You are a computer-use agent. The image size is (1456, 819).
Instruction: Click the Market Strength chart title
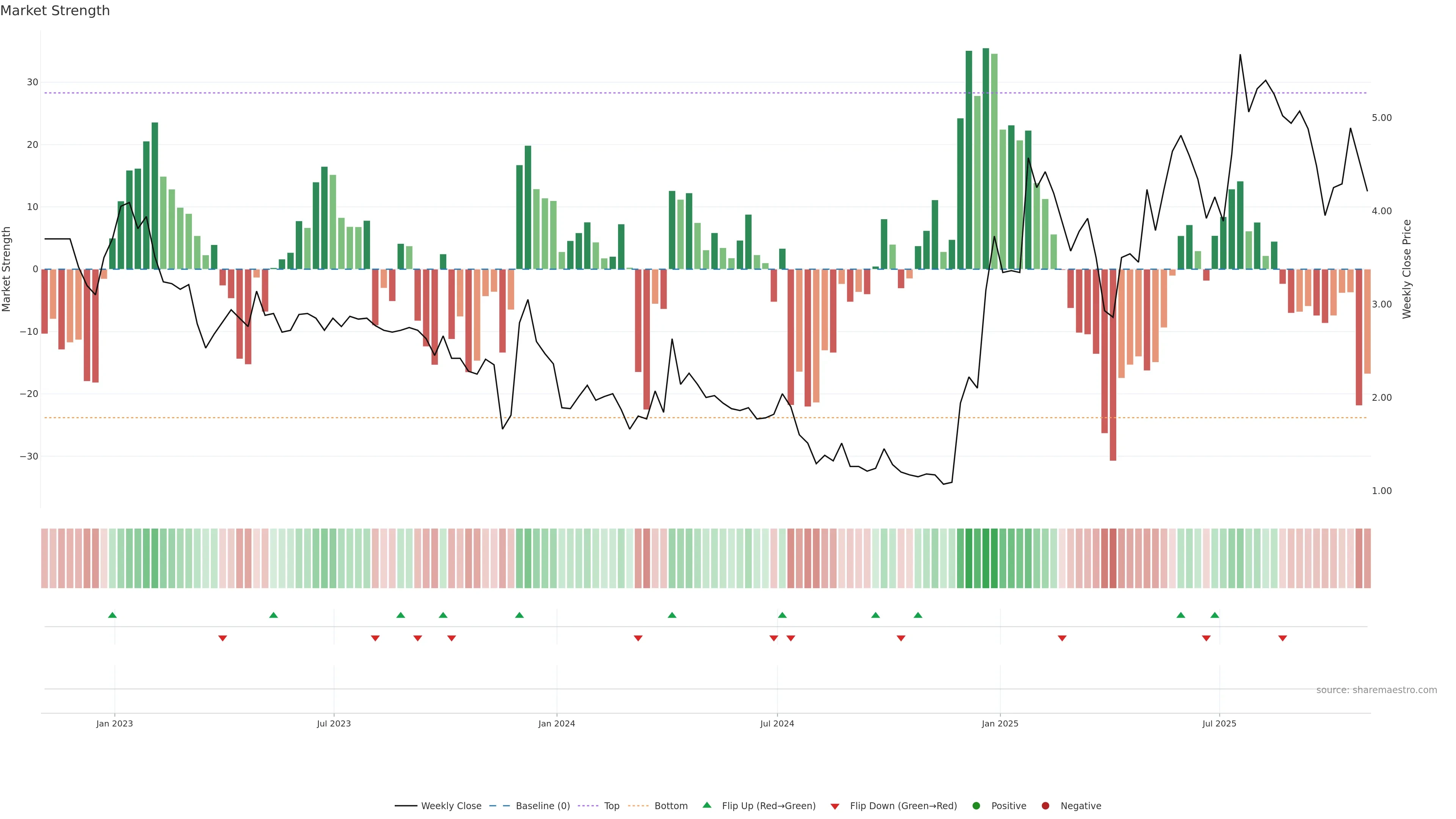[x=55, y=11]
